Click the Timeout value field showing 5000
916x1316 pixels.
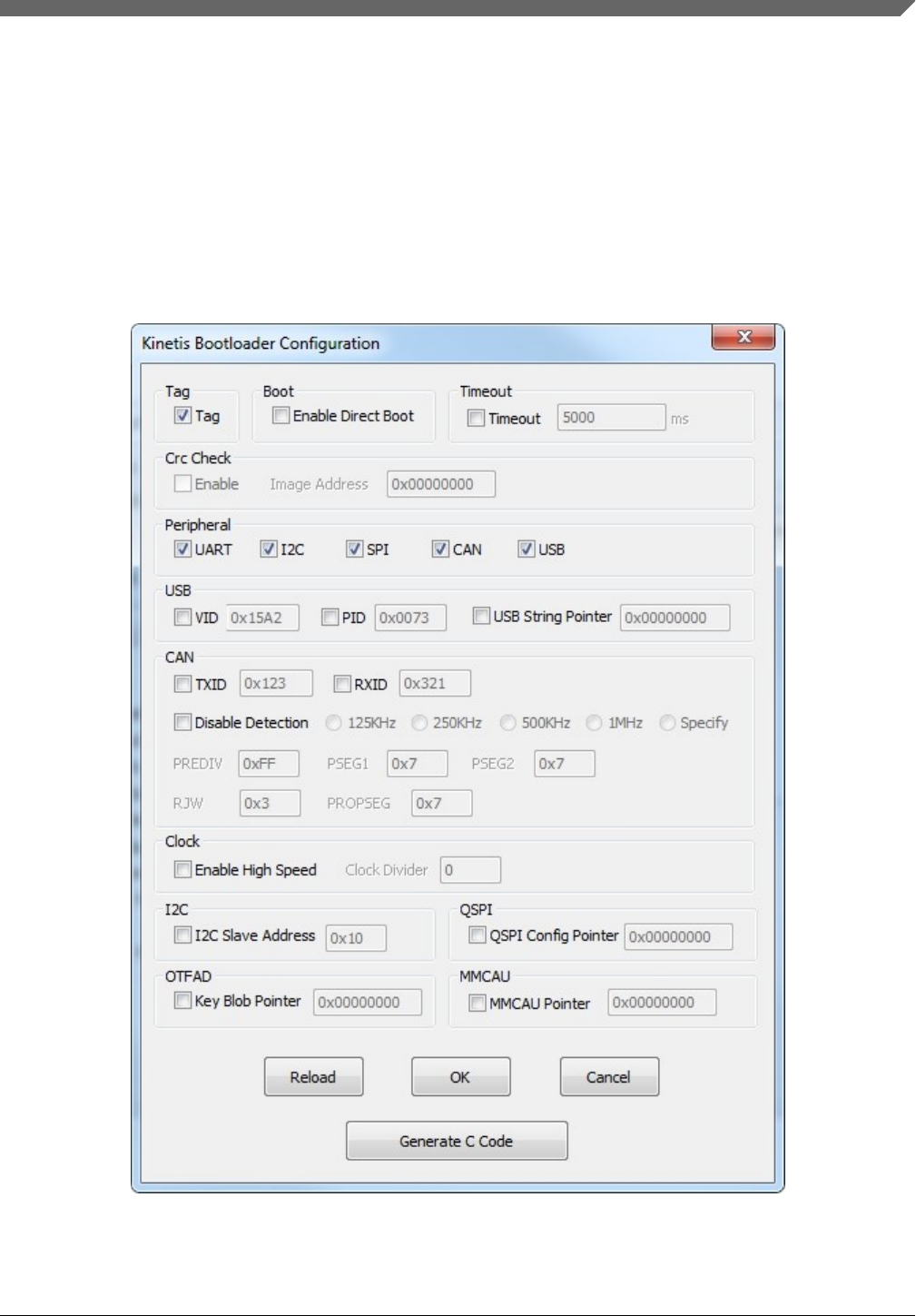click(611, 418)
